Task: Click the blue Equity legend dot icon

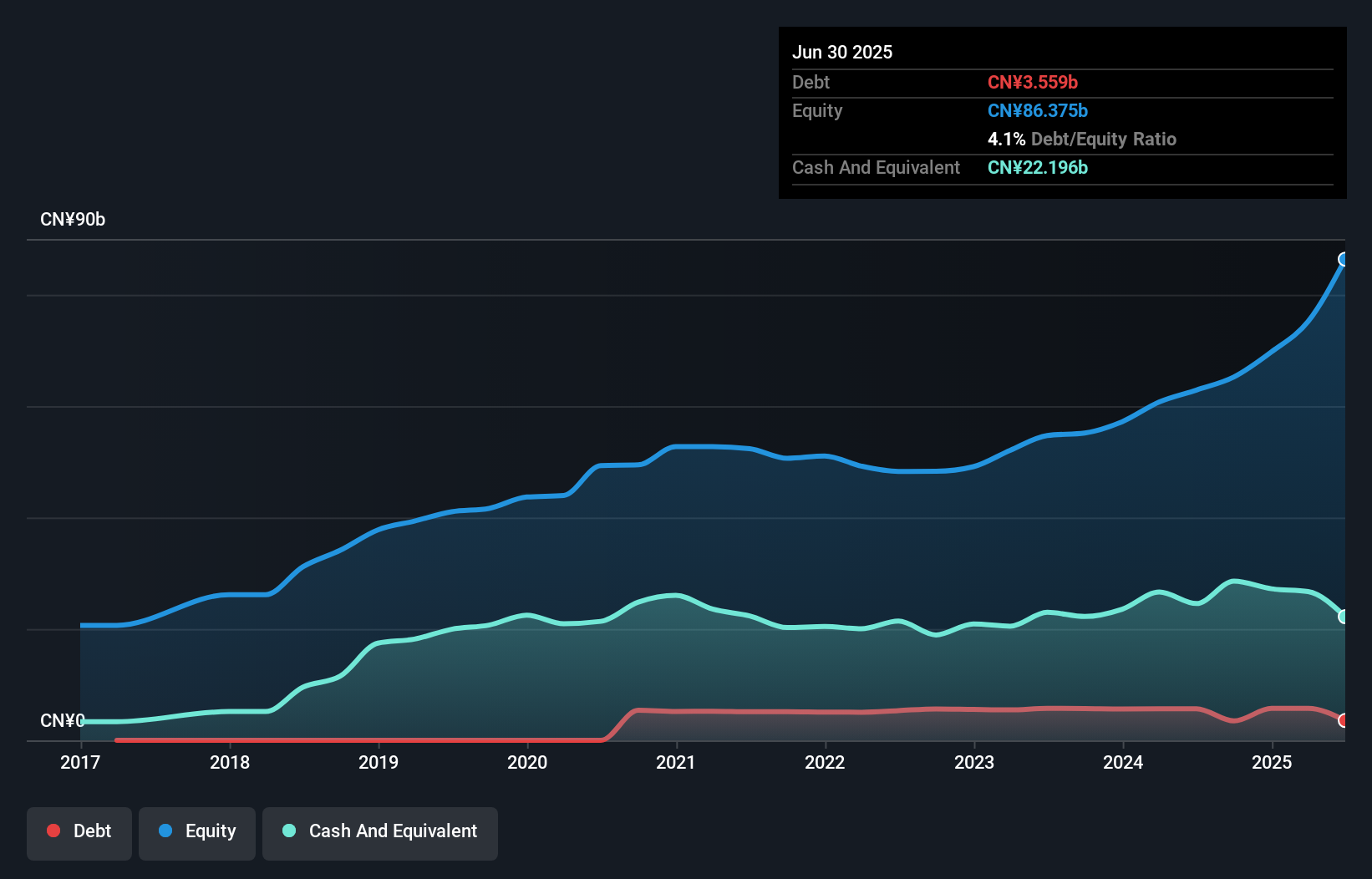Action: pos(165,831)
